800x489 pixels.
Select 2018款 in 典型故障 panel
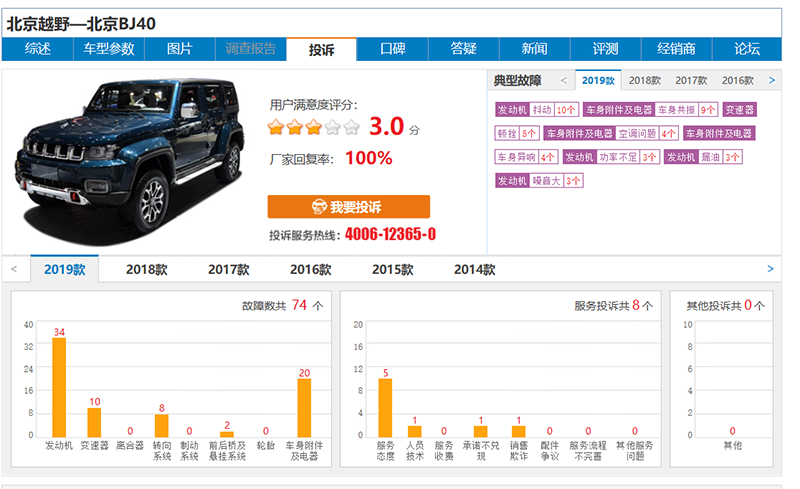pos(644,80)
